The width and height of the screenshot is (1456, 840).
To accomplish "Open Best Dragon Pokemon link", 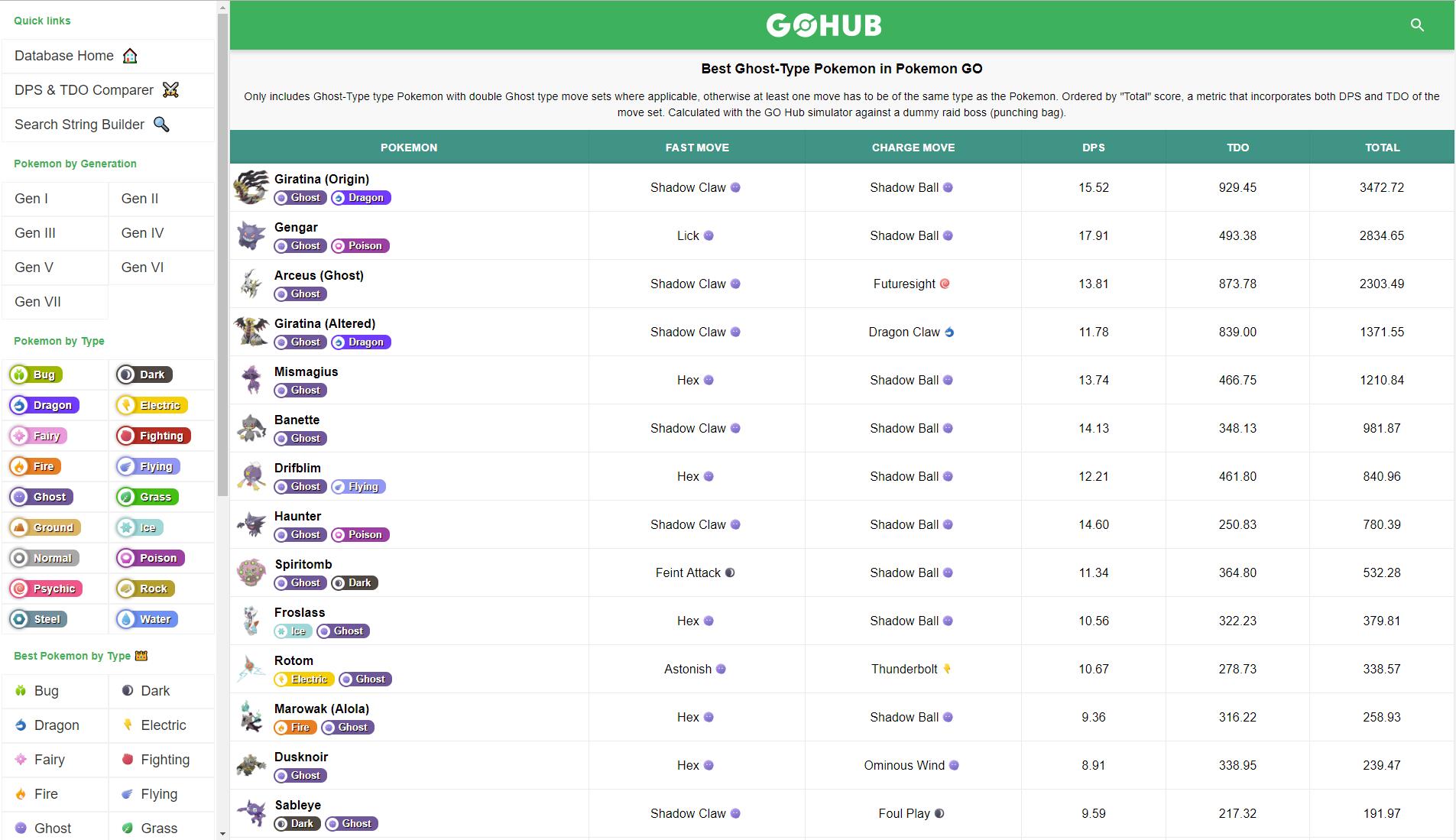I will (x=55, y=725).
